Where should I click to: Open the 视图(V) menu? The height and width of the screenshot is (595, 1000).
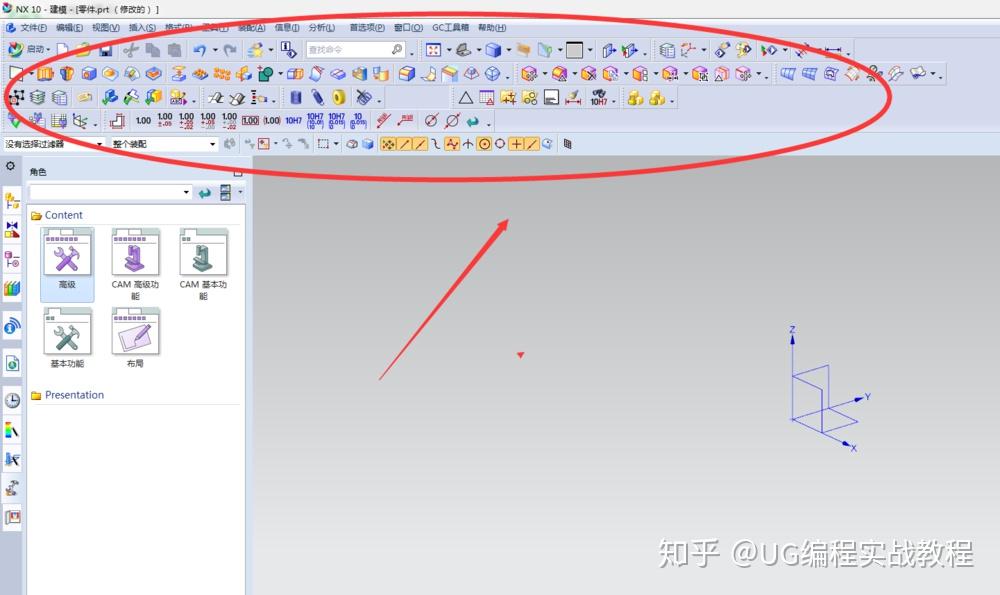pos(105,27)
